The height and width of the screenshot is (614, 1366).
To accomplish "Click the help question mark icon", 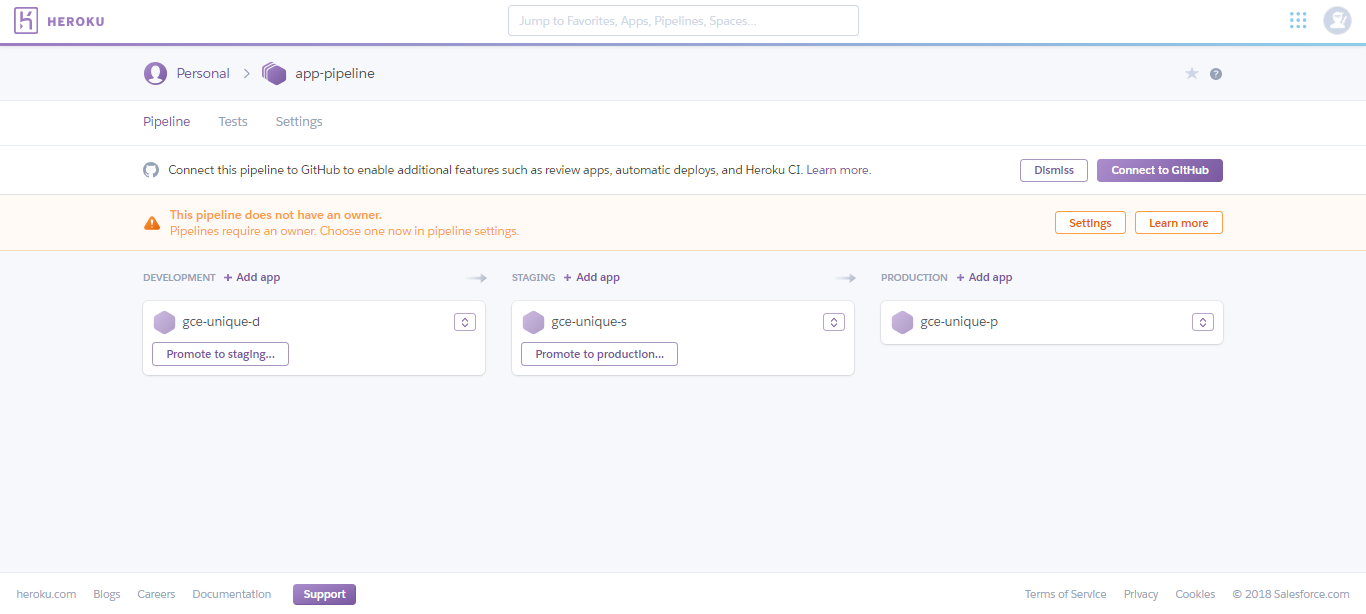I will (1216, 74).
